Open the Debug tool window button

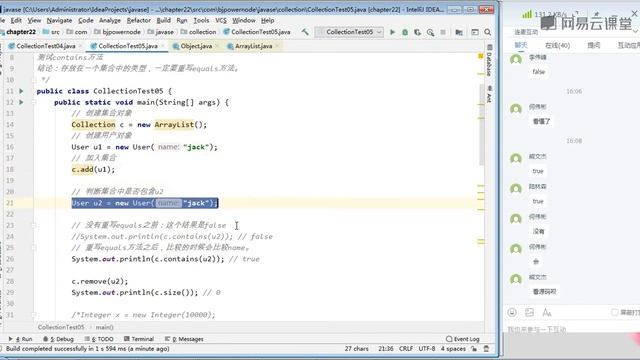58,339
